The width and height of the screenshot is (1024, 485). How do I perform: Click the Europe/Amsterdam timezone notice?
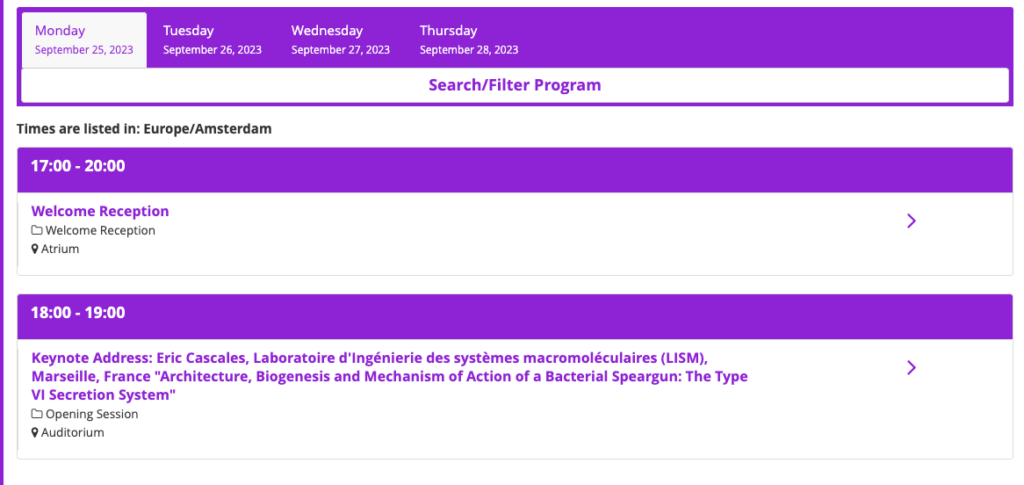(x=144, y=129)
